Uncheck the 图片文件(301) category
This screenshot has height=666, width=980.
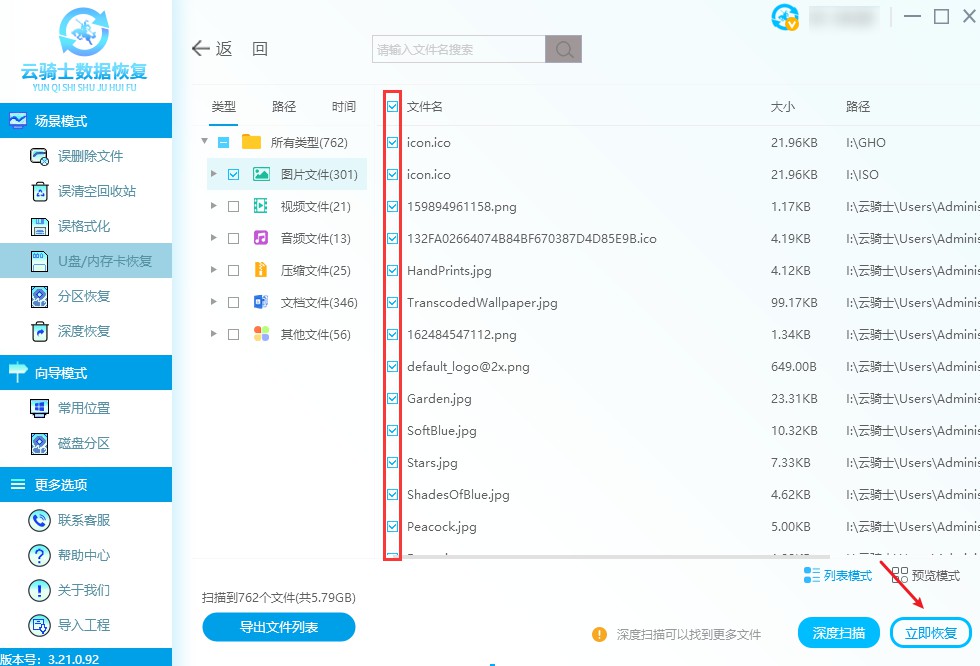(x=235, y=174)
